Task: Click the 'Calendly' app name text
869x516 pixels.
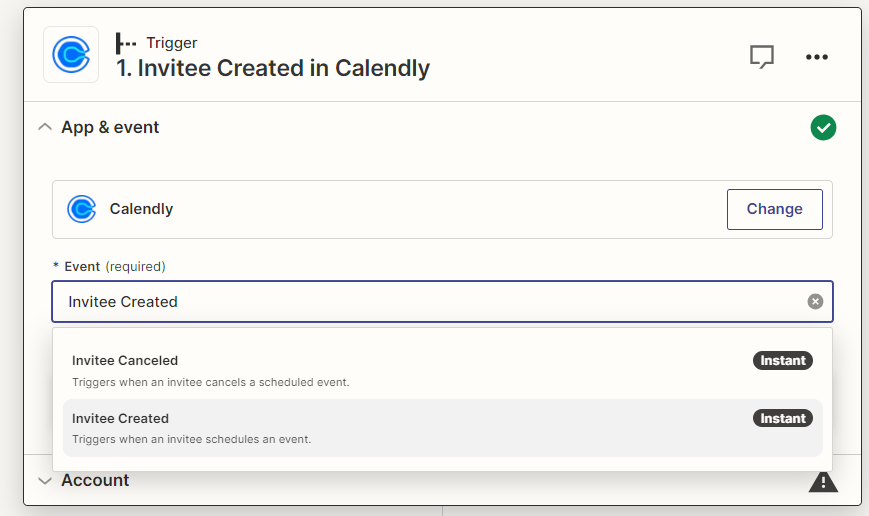Action: pyautogui.click(x=141, y=209)
